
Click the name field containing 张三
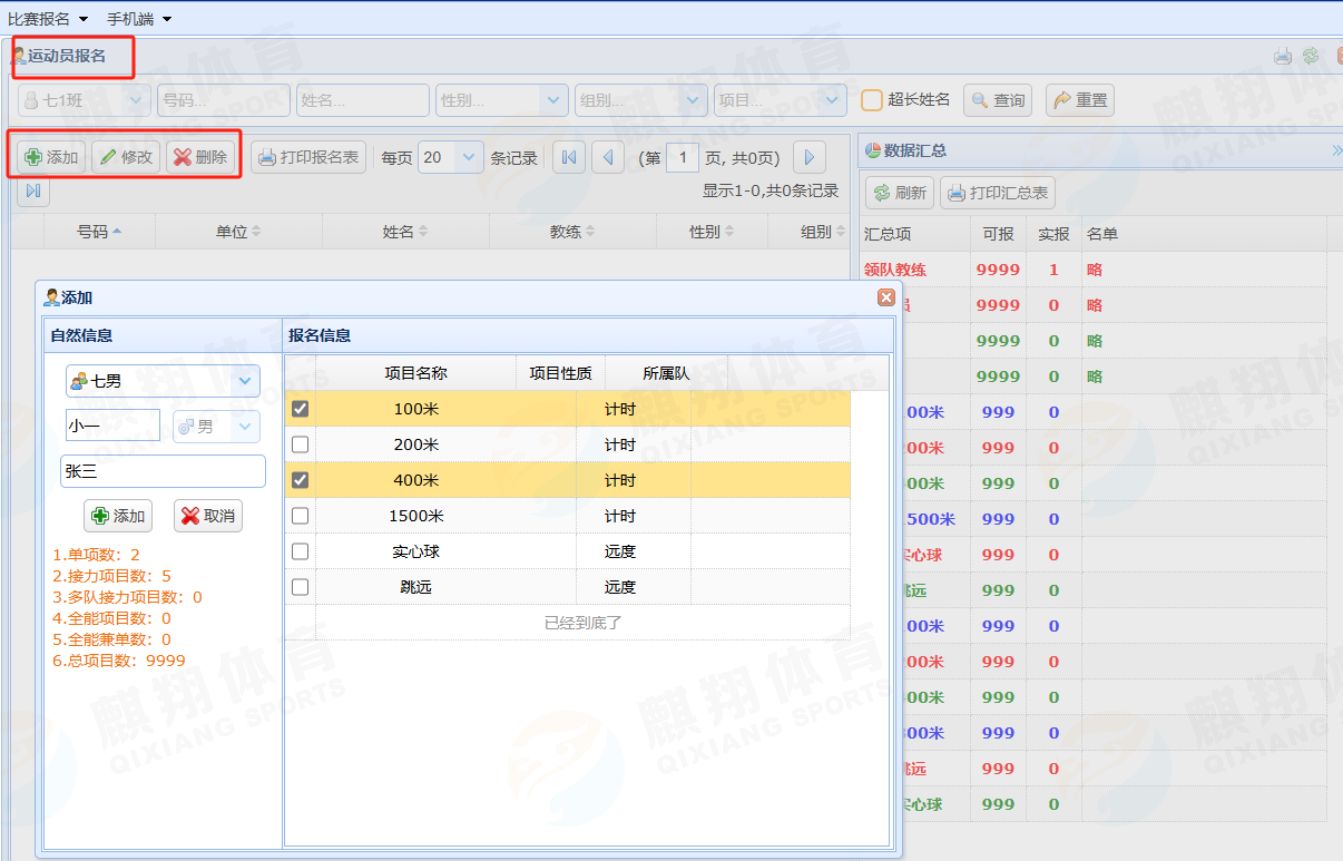pyautogui.click(x=163, y=472)
